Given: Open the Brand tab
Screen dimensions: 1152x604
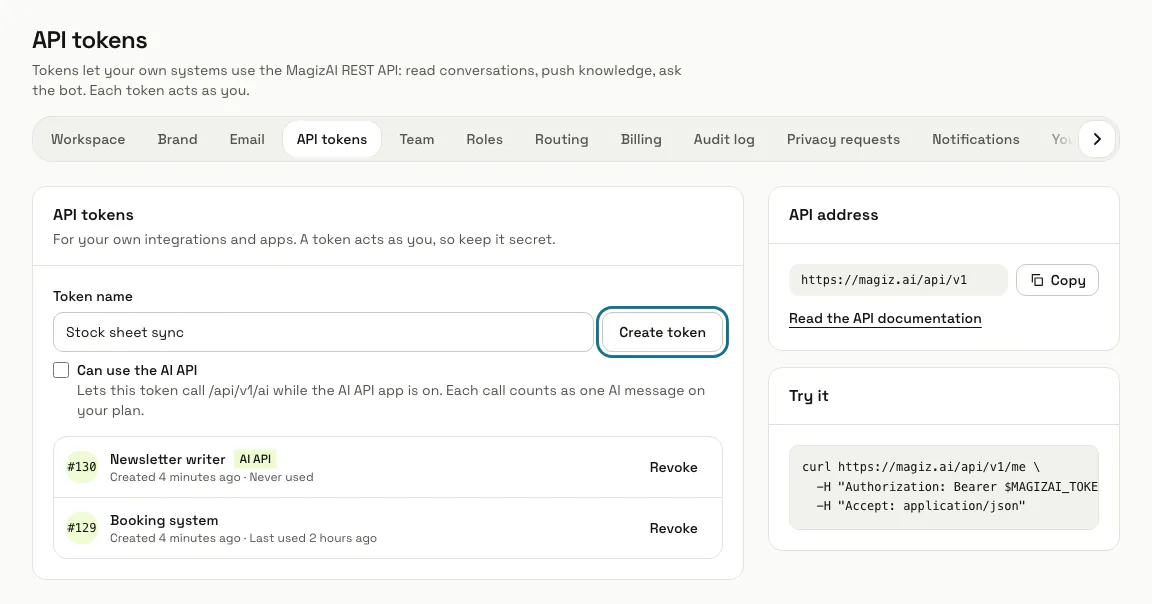Looking at the screenshot, I should (x=177, y=140).
